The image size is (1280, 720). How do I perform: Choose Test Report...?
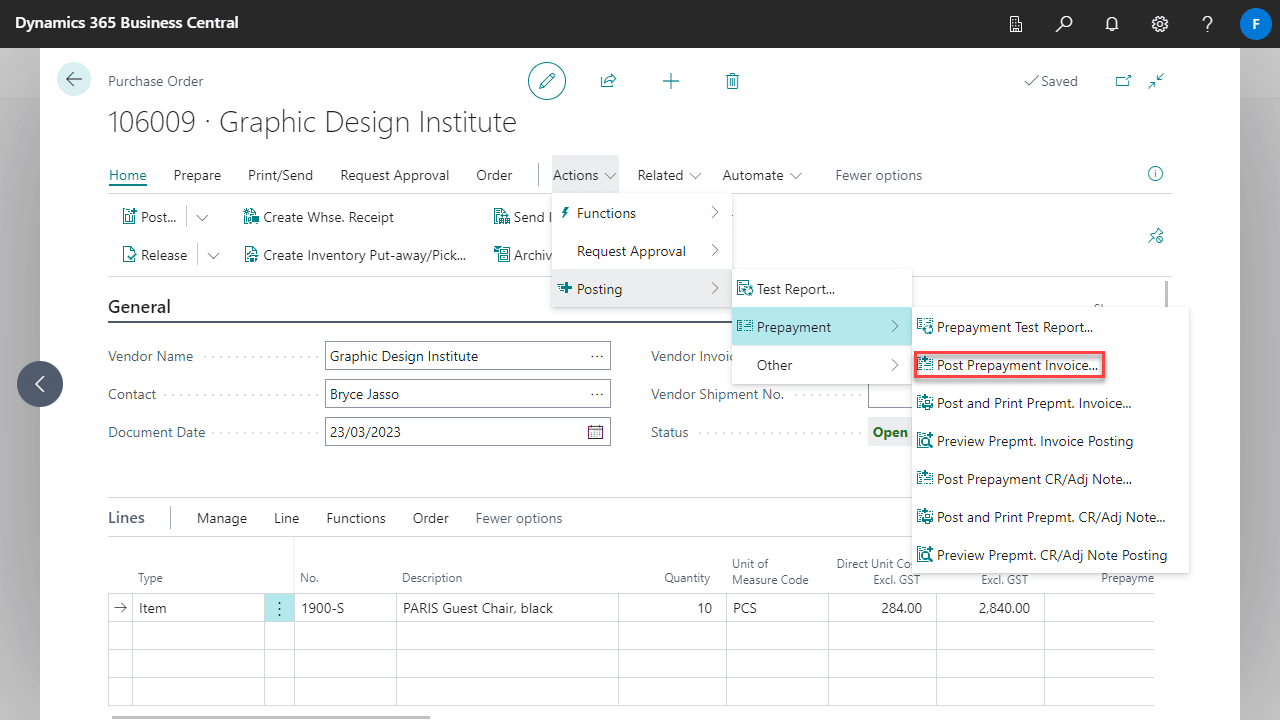tap(822, 289)
